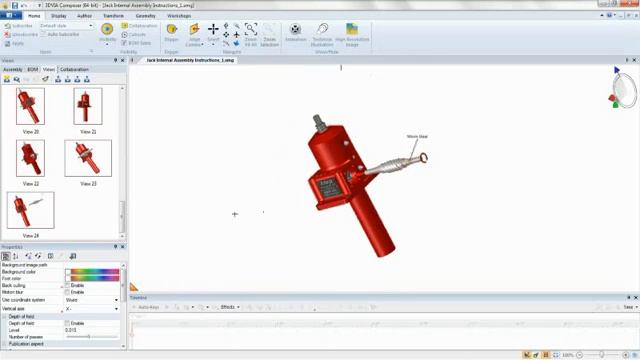
Task: Open the Time dropdown in Timeline toolbar
Action: pos(630,307)
